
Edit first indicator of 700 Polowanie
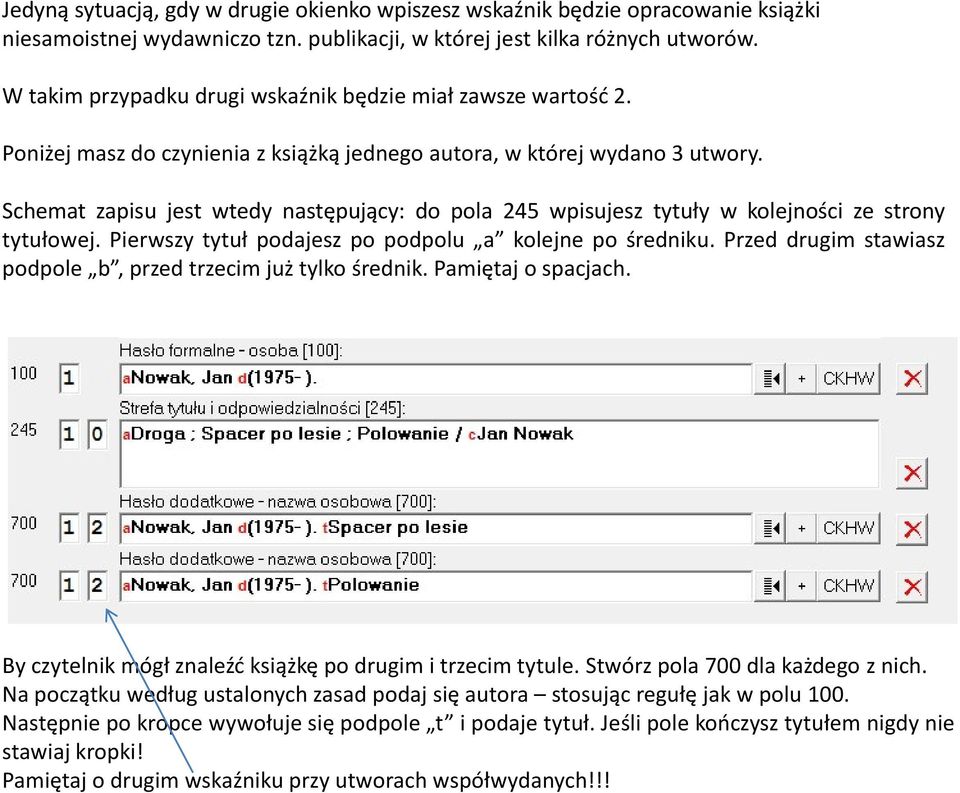click(69, 585)
